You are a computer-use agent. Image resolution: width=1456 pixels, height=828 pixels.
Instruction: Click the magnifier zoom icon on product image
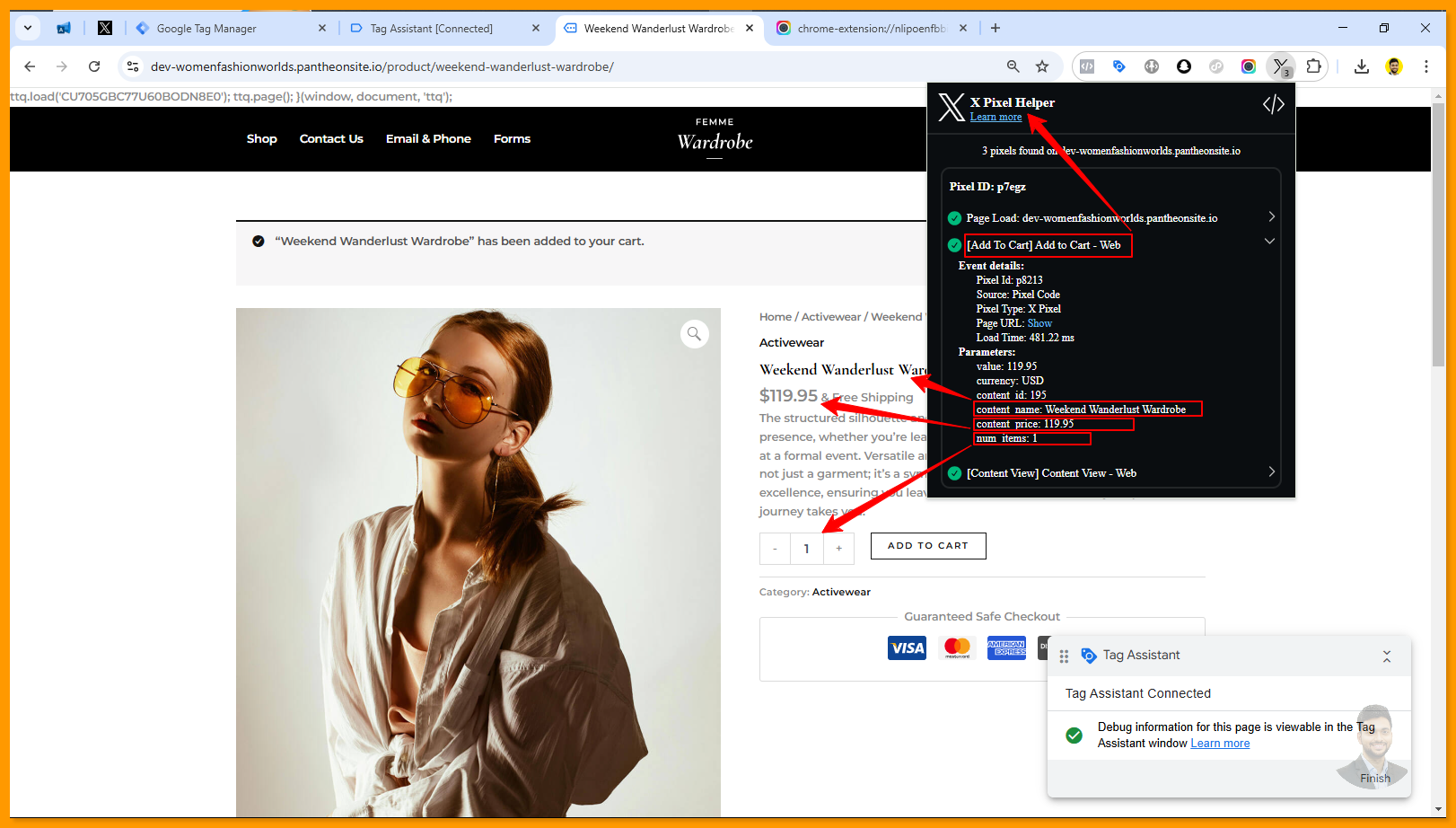[694, 334]
